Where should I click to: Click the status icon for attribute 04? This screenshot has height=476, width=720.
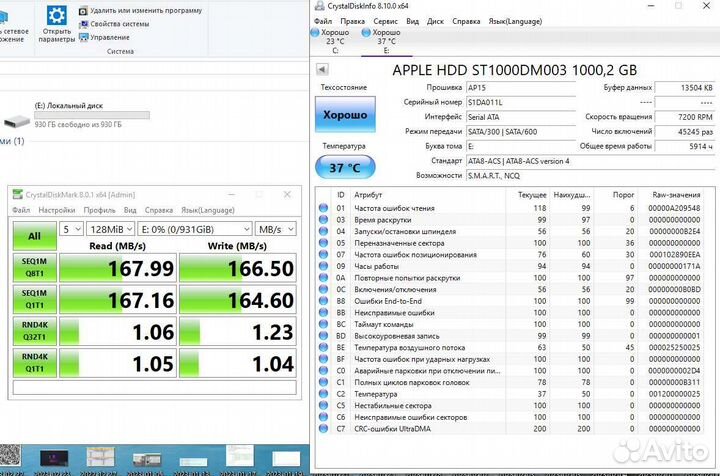click(323, 231)
